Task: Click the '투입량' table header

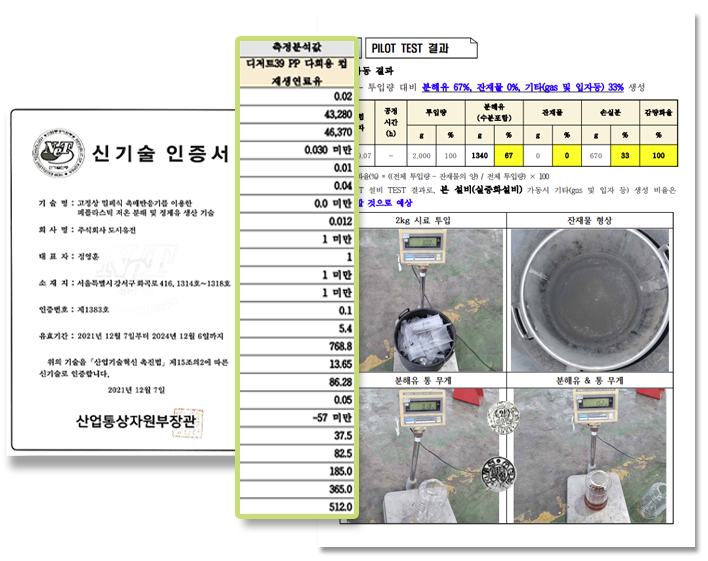Action: (436, 113)
